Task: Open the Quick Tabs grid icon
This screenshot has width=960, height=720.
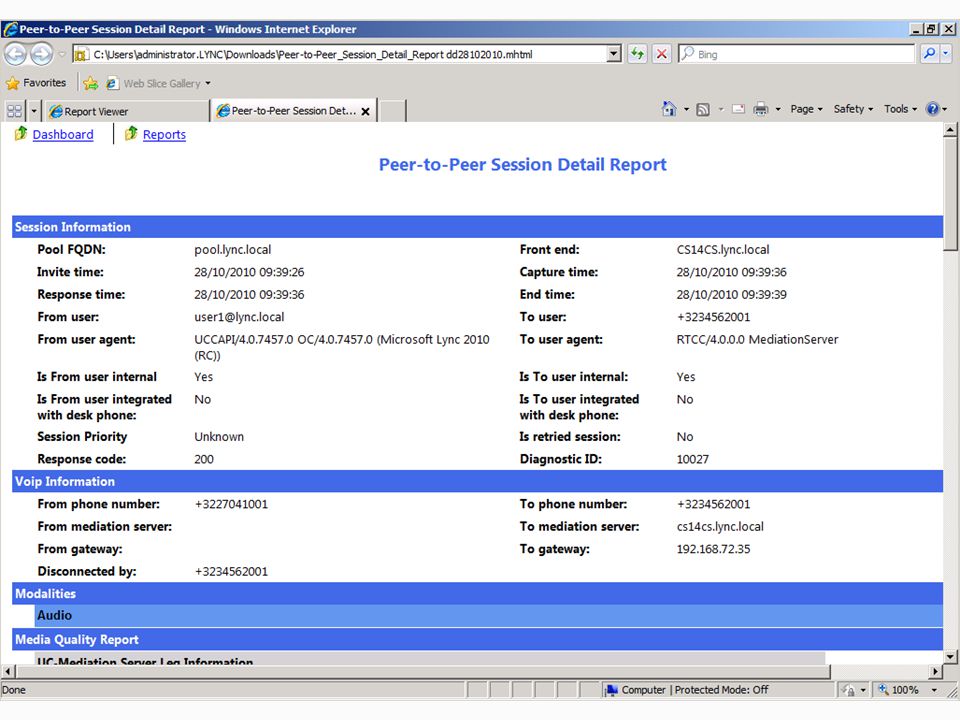Action: click(x=14, y=111)
